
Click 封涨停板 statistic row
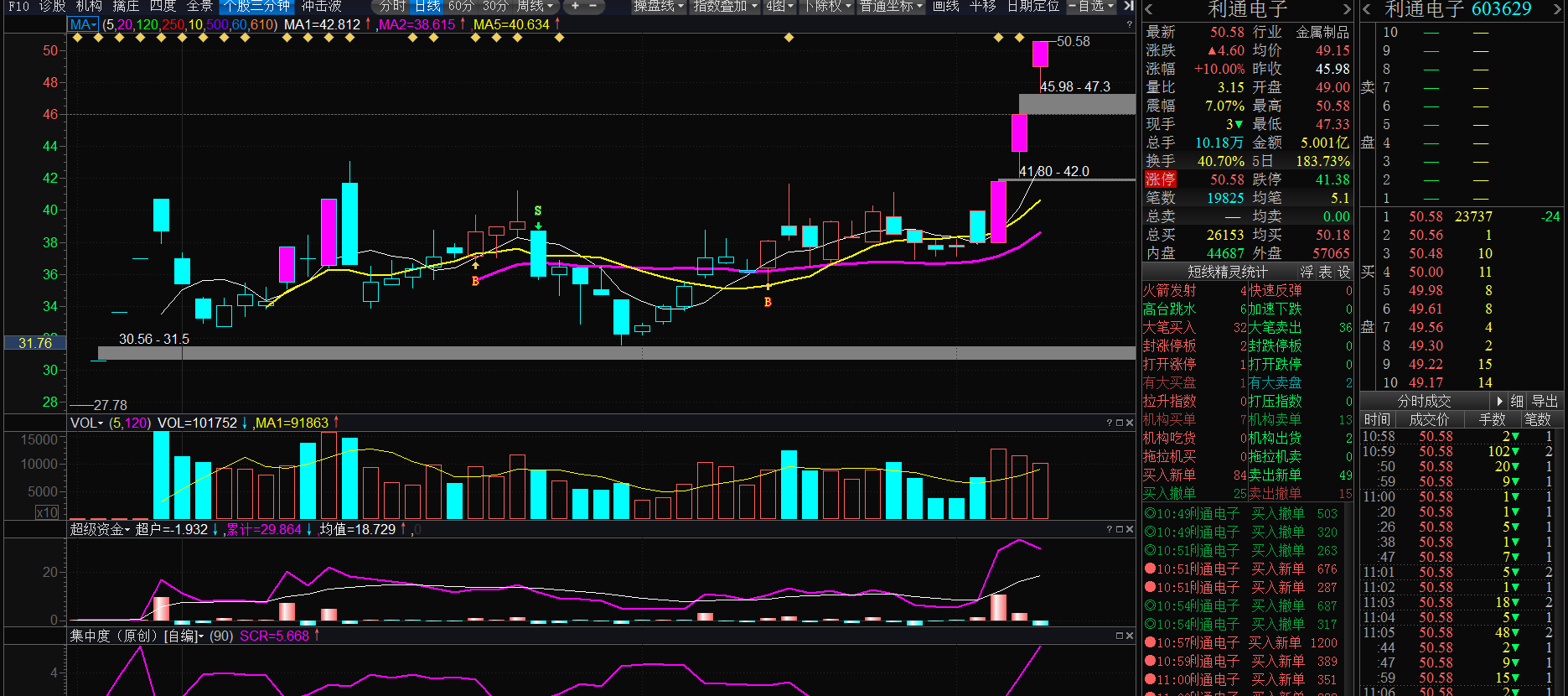(x=1194, y=345)
